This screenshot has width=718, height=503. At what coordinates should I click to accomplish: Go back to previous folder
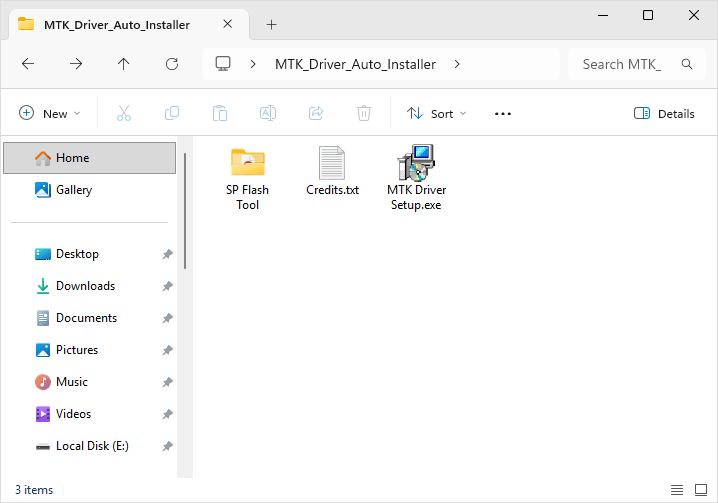point(28,64)
